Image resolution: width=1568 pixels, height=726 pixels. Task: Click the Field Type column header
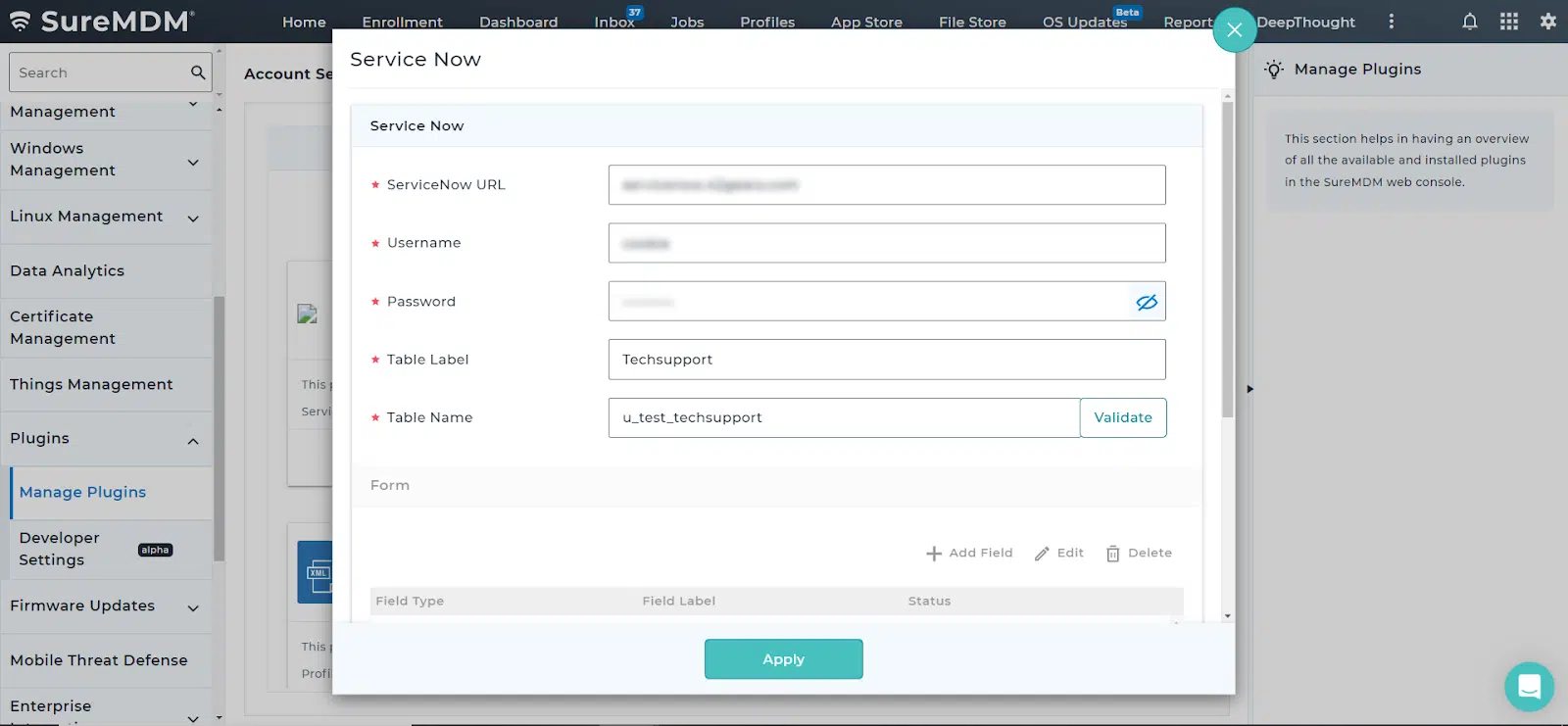point(410,602)
